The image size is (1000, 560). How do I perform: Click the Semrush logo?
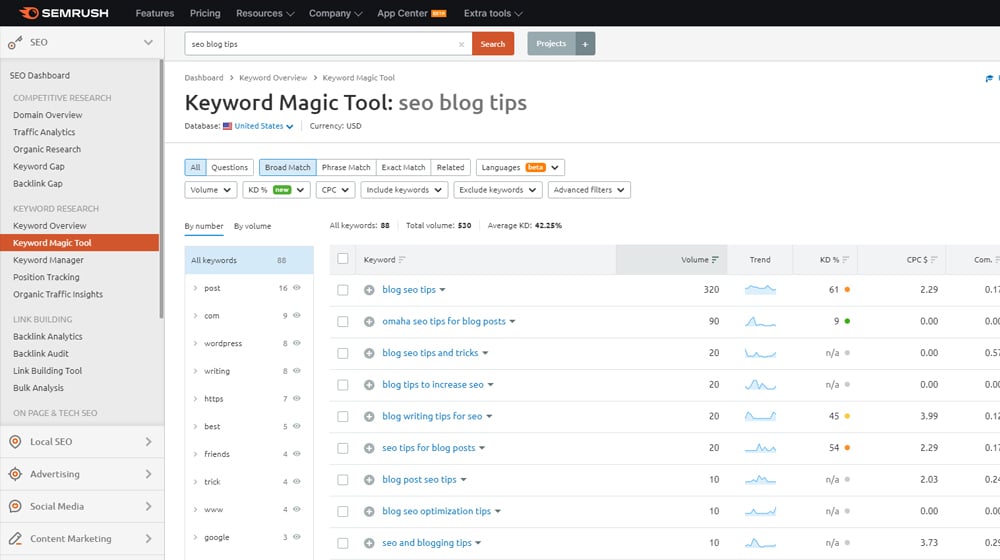pyautogui.click(x=64, y=13)
